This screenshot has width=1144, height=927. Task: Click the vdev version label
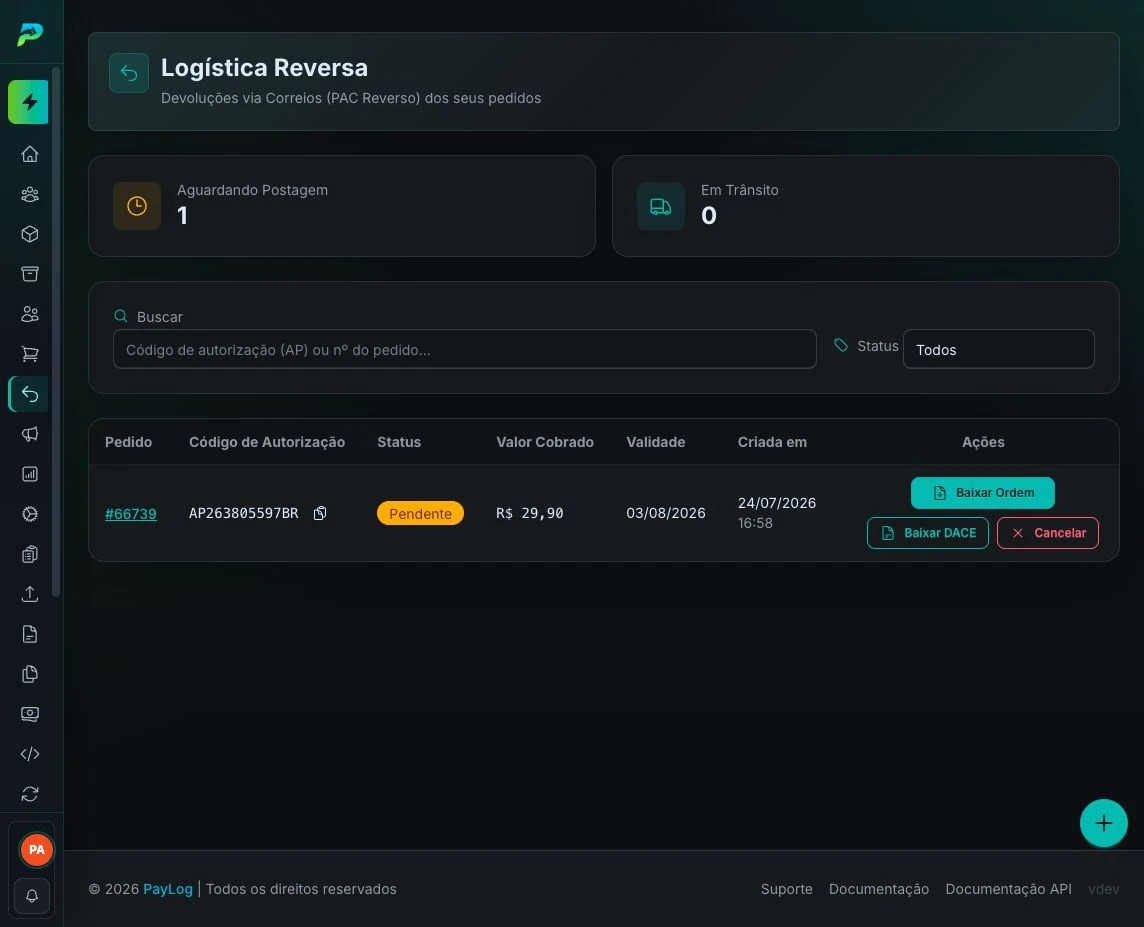[x=1103, y=889]
